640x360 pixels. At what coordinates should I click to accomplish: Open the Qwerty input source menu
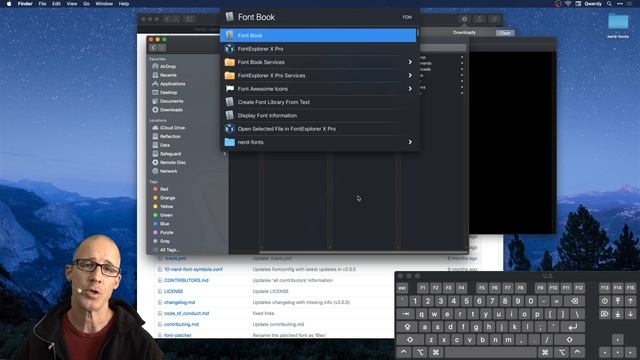593,4
